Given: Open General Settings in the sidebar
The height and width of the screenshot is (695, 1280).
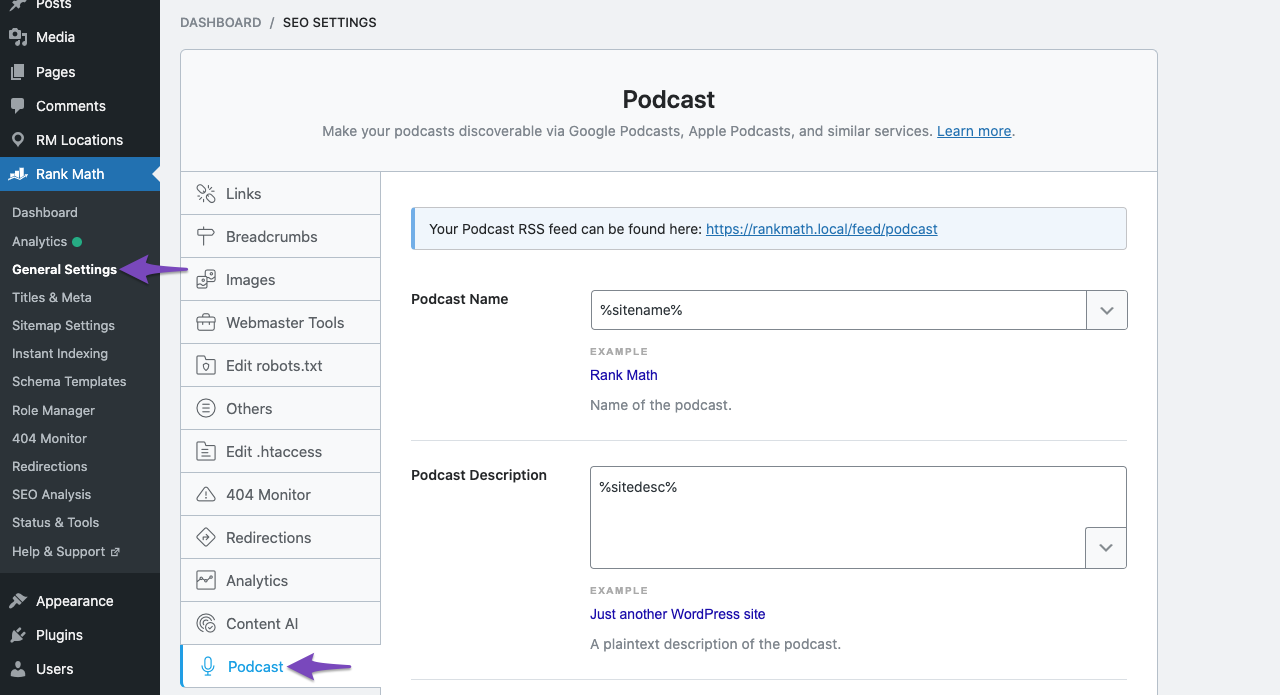Looking at the screenshot, I should coord(64,269).
